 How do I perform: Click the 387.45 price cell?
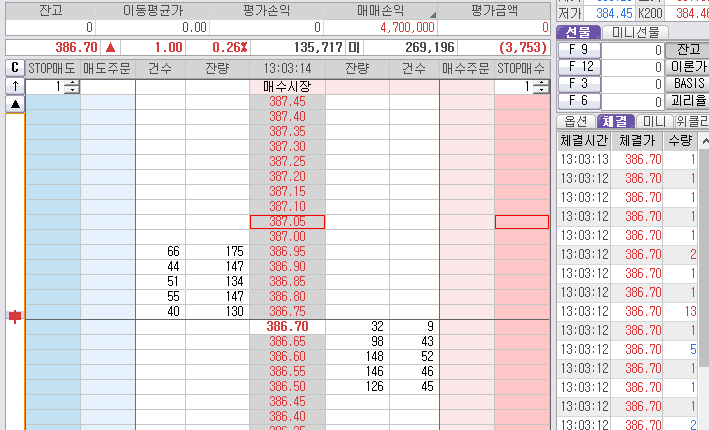coord(287,101)
